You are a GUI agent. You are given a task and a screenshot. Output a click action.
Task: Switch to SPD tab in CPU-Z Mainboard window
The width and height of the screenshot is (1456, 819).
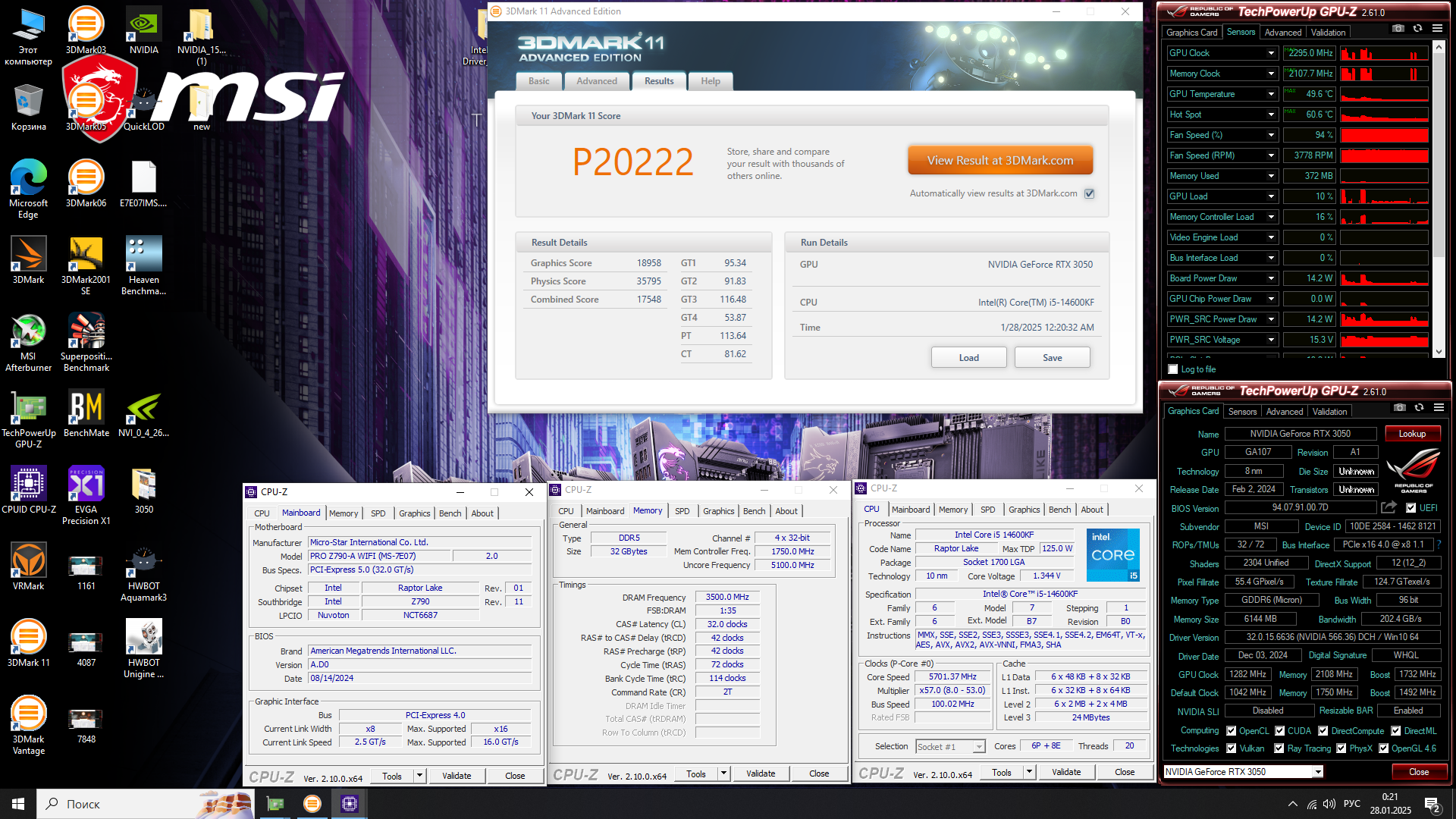(x=378, y=513)
